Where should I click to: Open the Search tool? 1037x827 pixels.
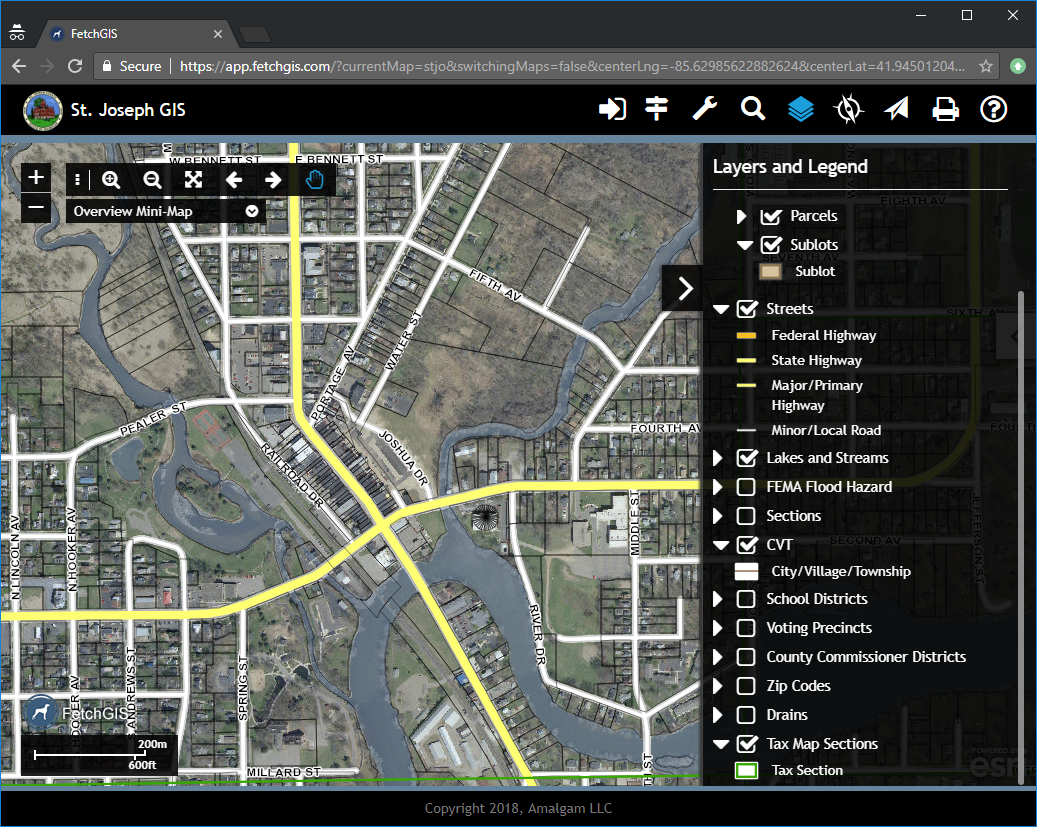pos(753,109)
